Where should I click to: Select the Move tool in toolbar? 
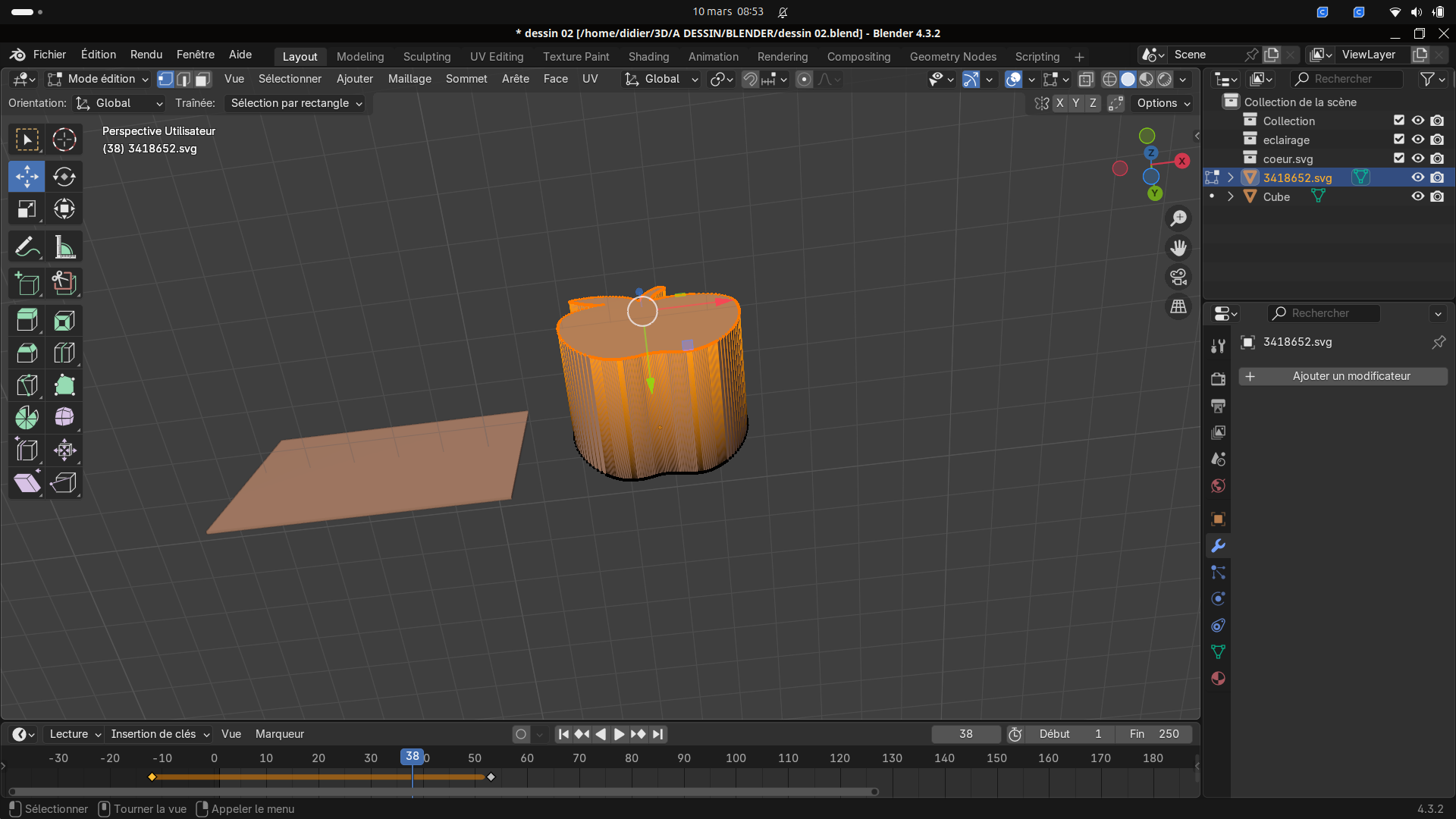coord(27,177)
